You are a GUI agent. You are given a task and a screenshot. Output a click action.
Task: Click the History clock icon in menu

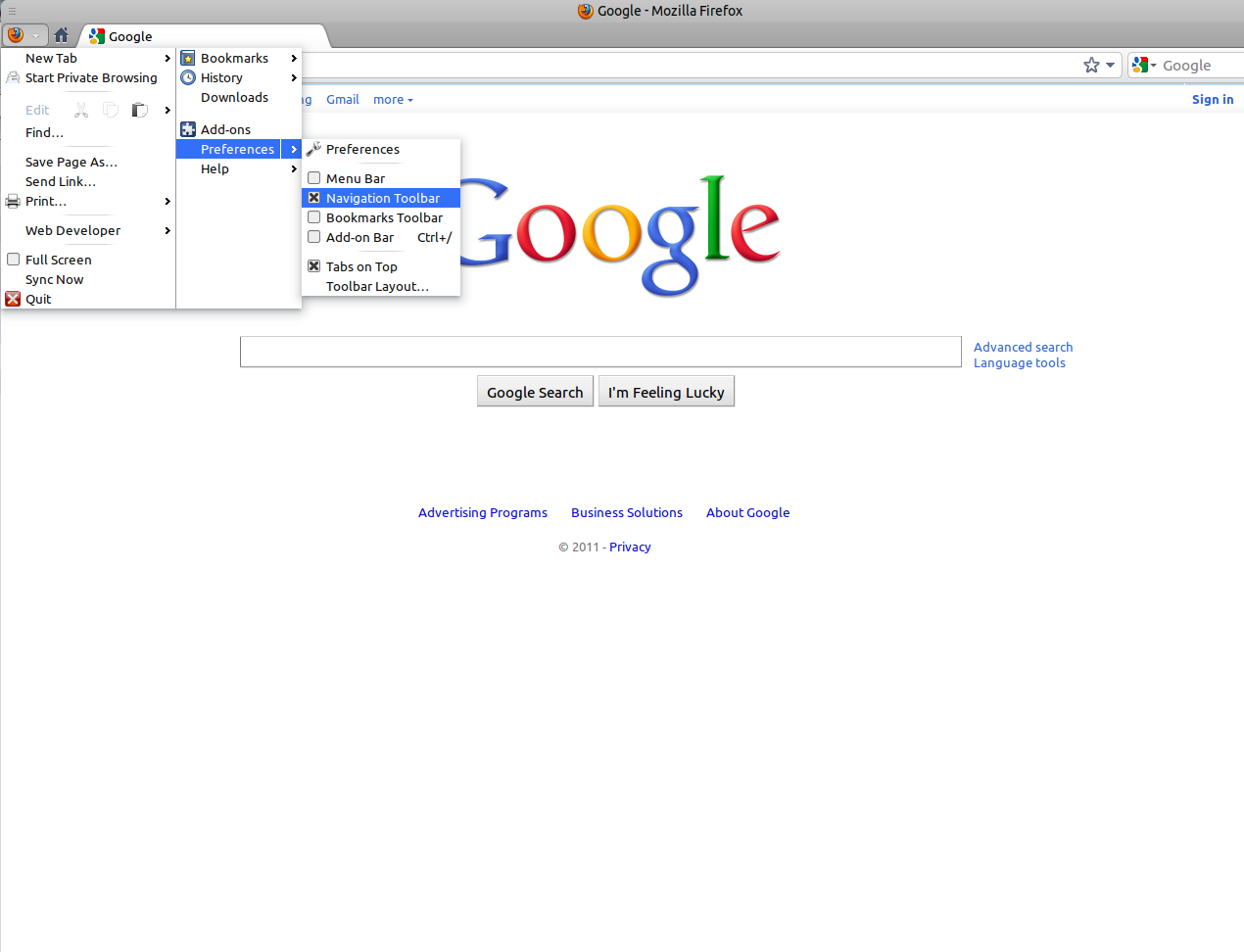pos(188,78)
